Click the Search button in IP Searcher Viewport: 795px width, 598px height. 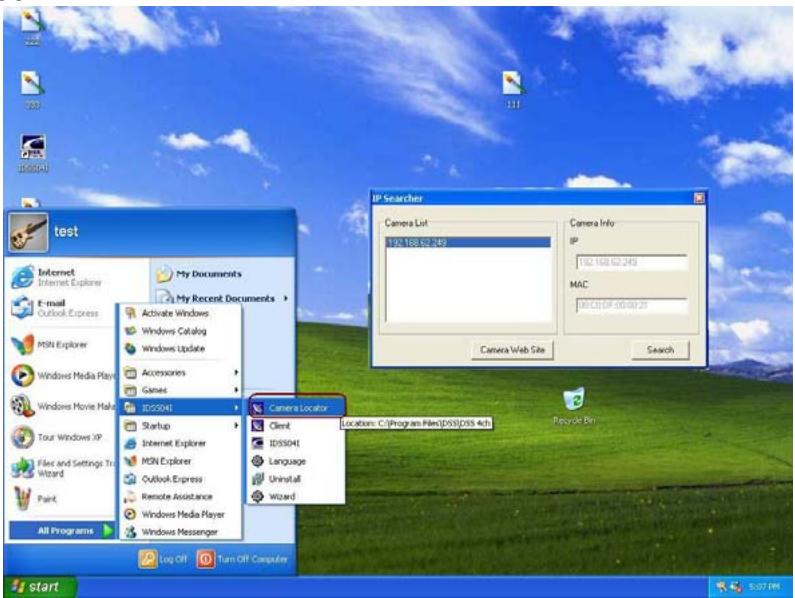click(x=660, y=349)
